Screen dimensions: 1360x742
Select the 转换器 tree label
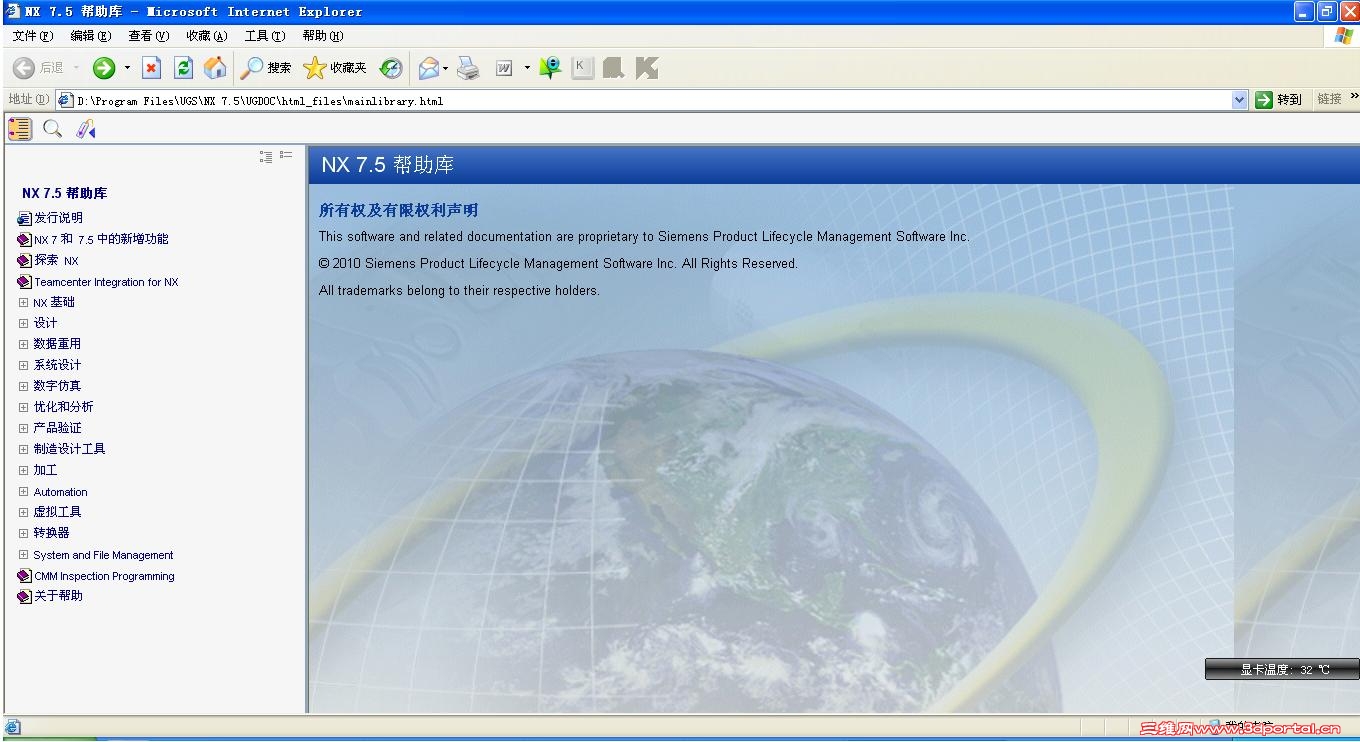pyautogui.click(x=51, y=533)
